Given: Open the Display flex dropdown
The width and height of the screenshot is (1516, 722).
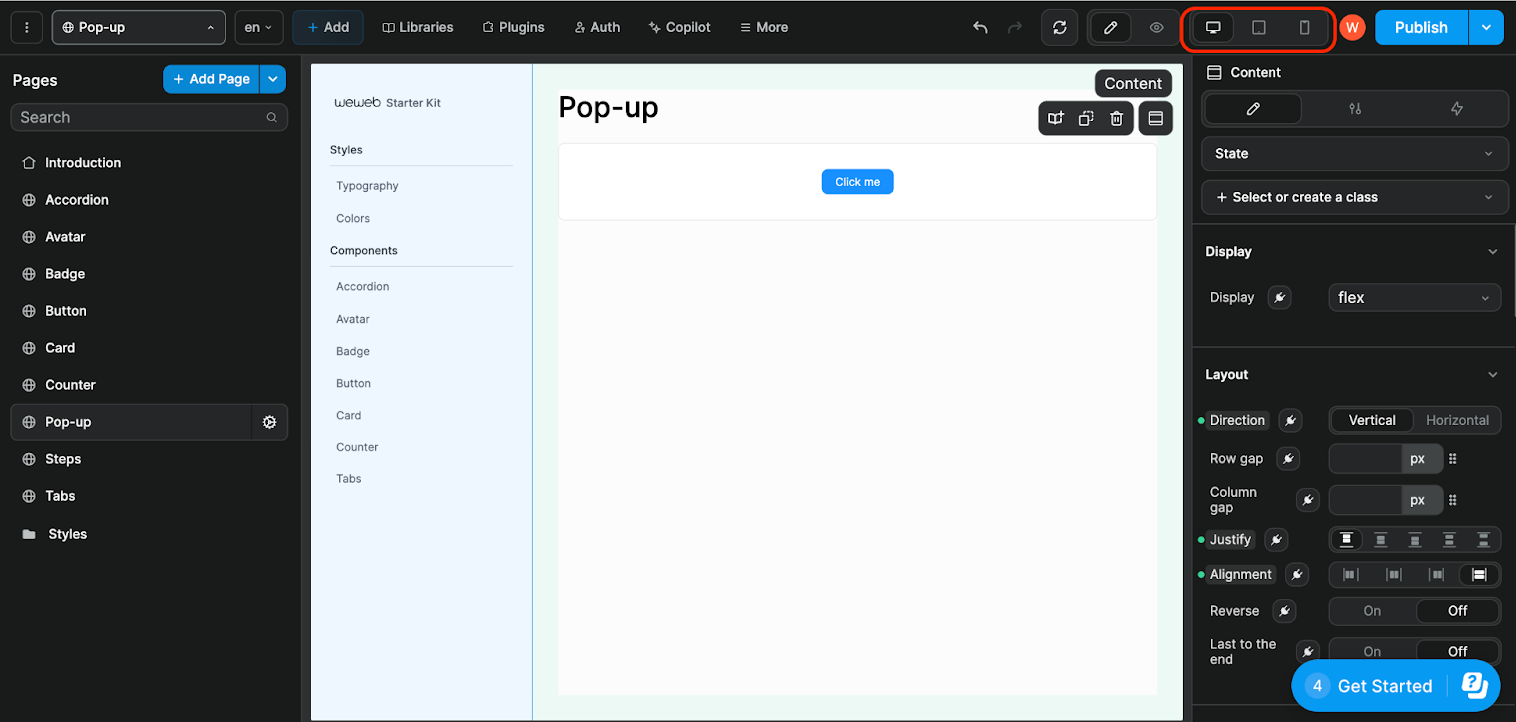Looking at the screenshot, I should coord(1414,297).
